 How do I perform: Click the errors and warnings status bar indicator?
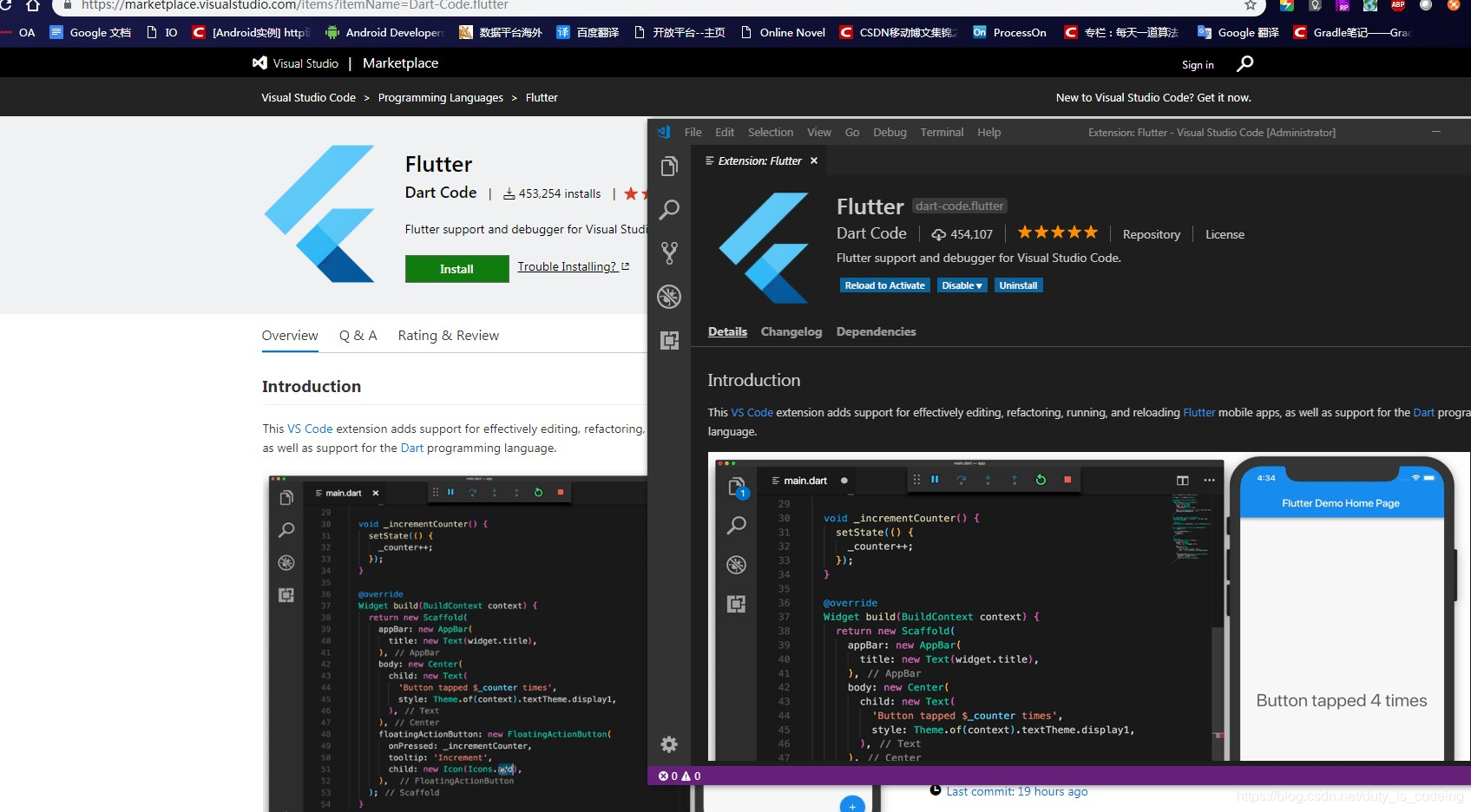click(680, 776)
